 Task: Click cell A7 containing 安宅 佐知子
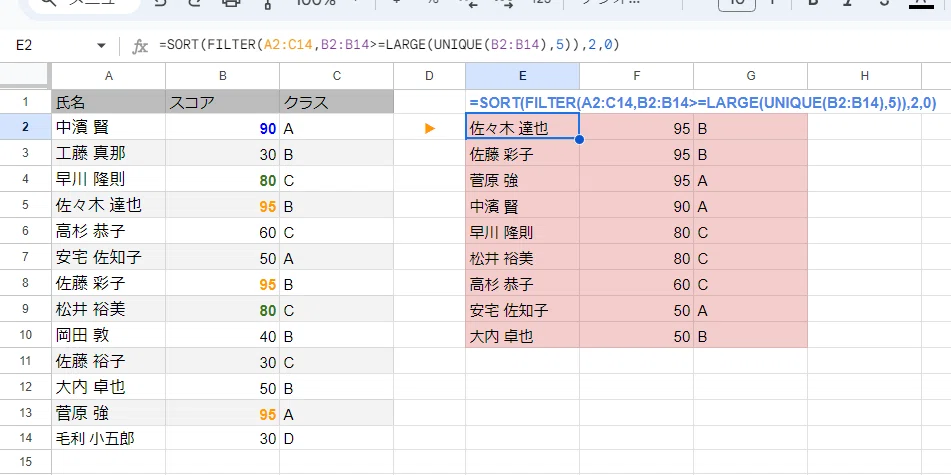[x=109, y=258]
